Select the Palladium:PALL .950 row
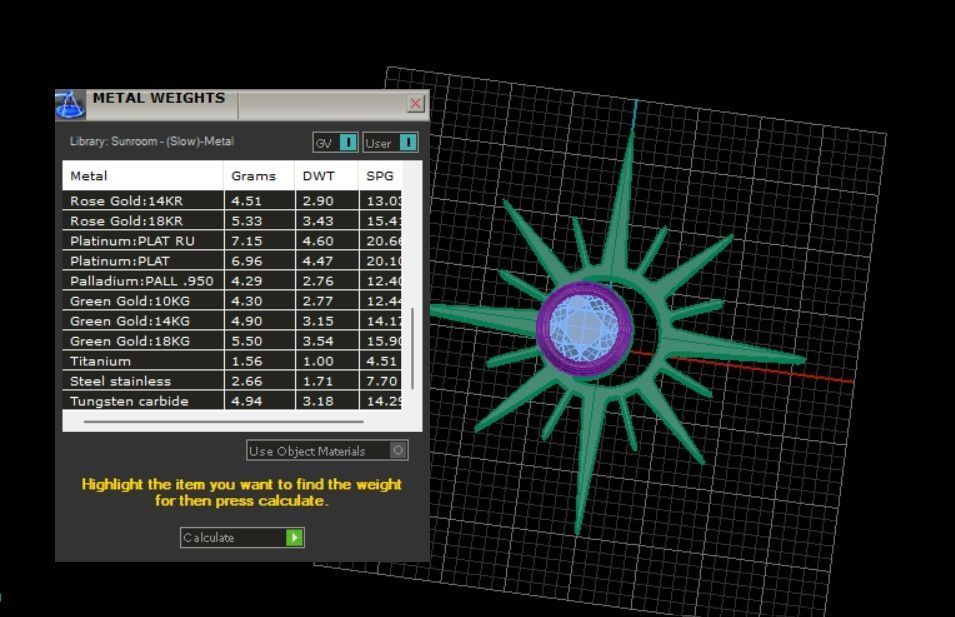Screen dimensions: 955x617 pos(232,281)
